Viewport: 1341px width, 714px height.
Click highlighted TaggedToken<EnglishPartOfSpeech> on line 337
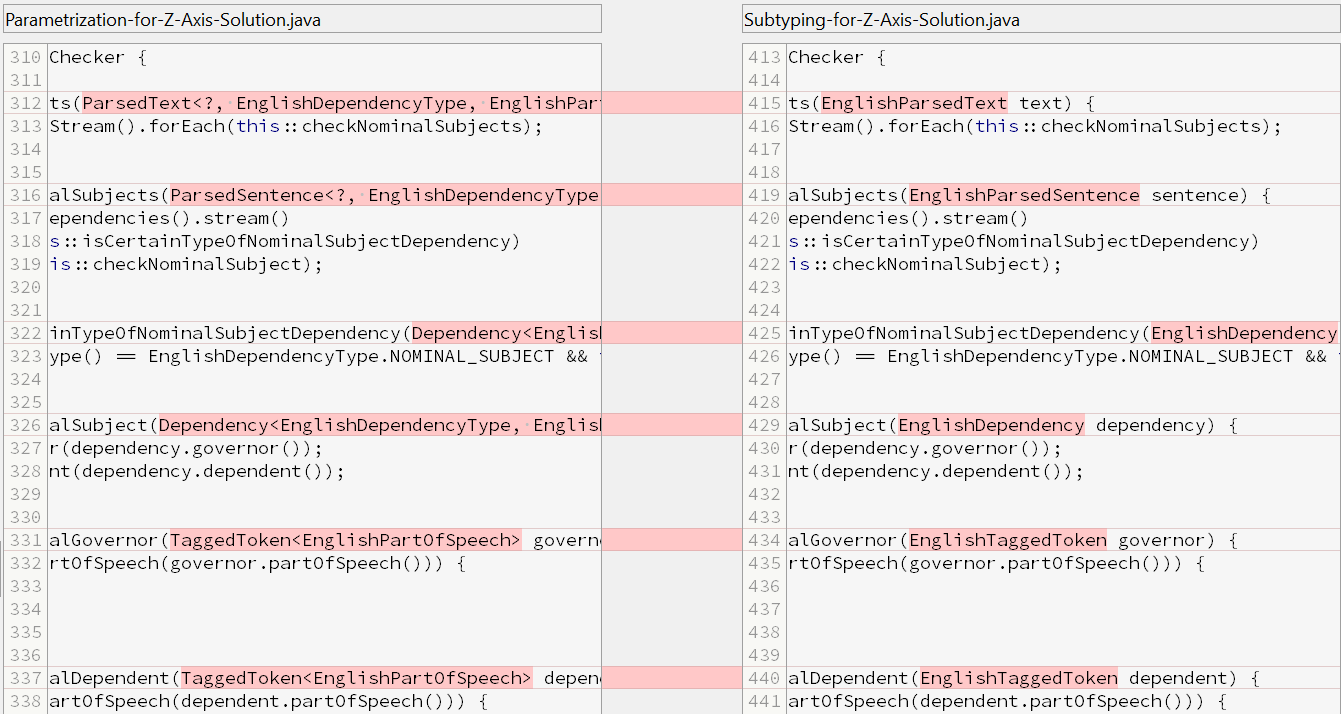(356, 678)
